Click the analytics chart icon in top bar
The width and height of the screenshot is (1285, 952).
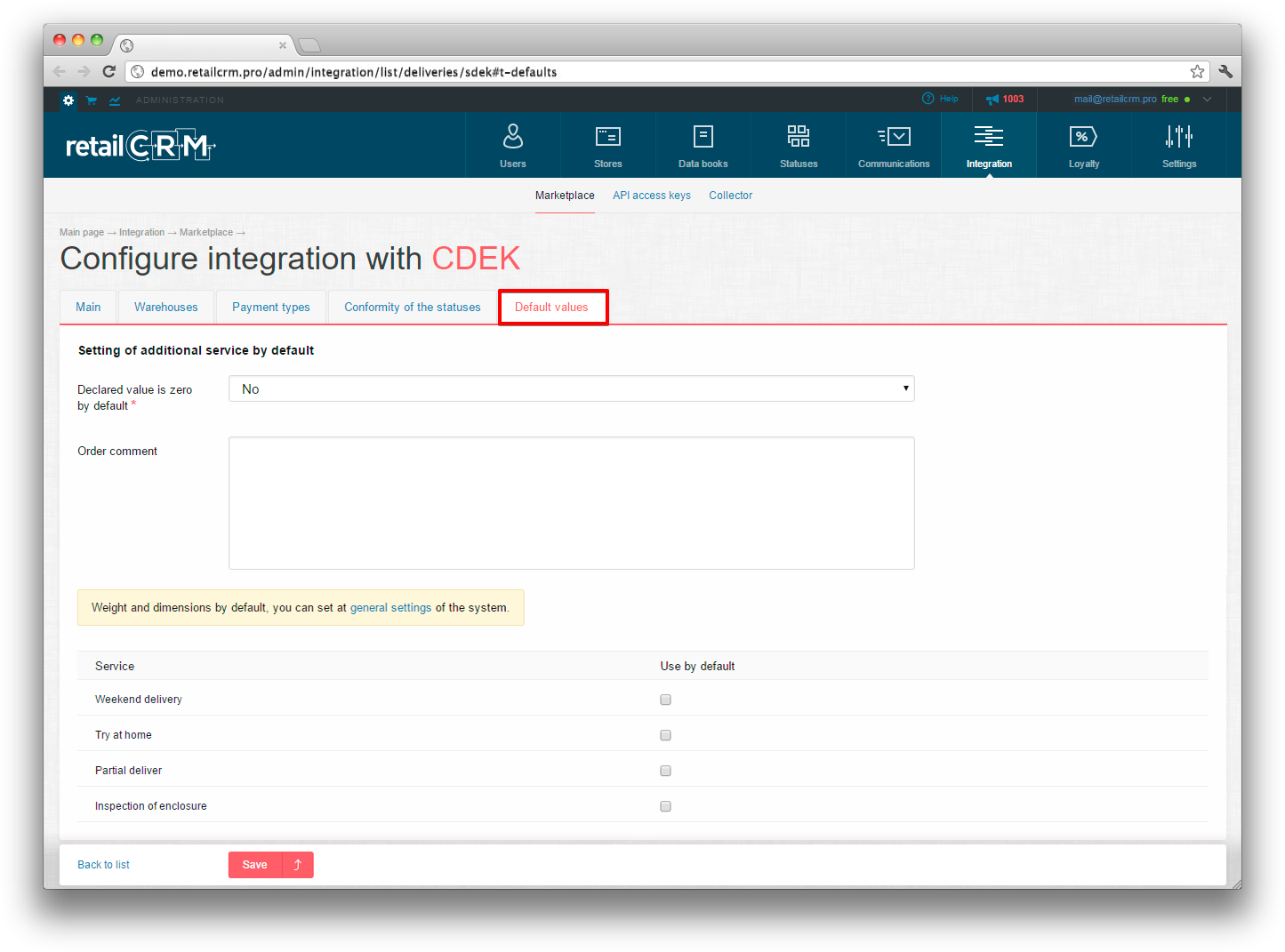point(115,100)
